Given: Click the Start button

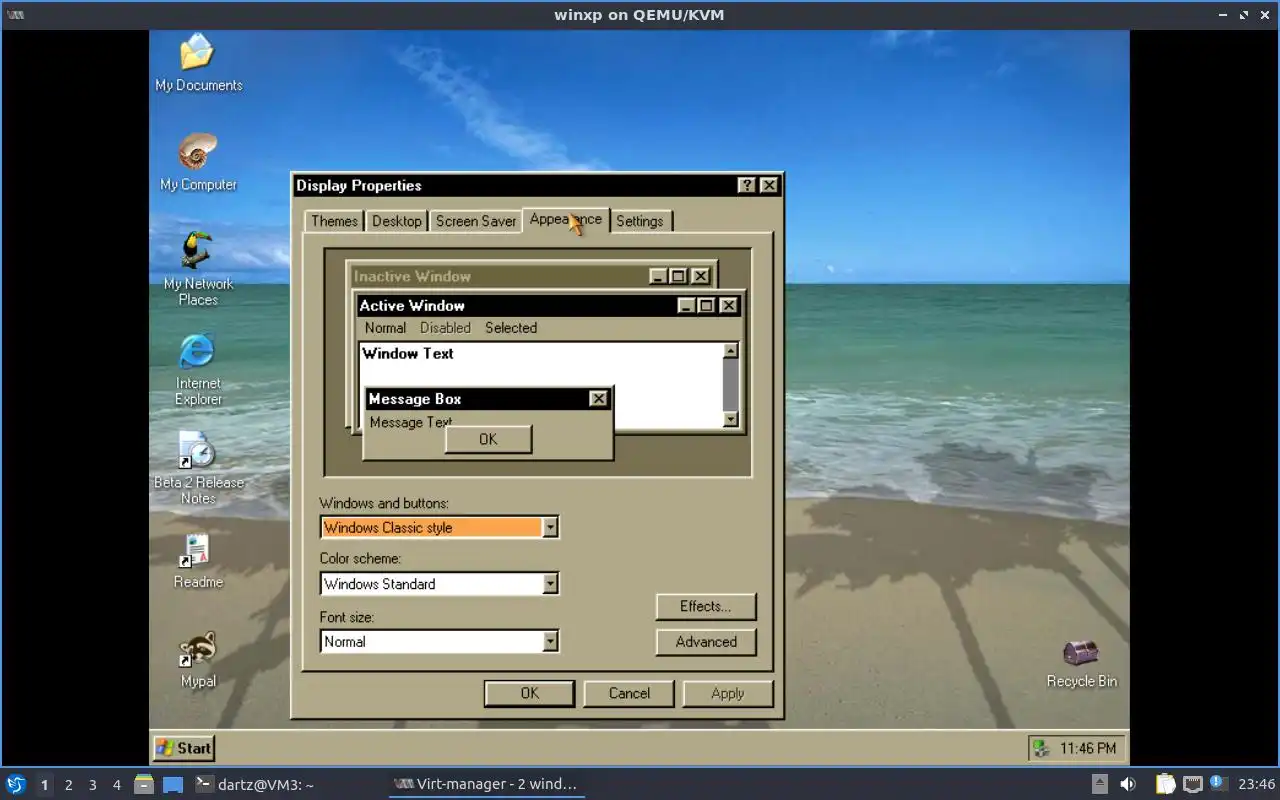Looking at the screenshot, I should tap(184, 748).
